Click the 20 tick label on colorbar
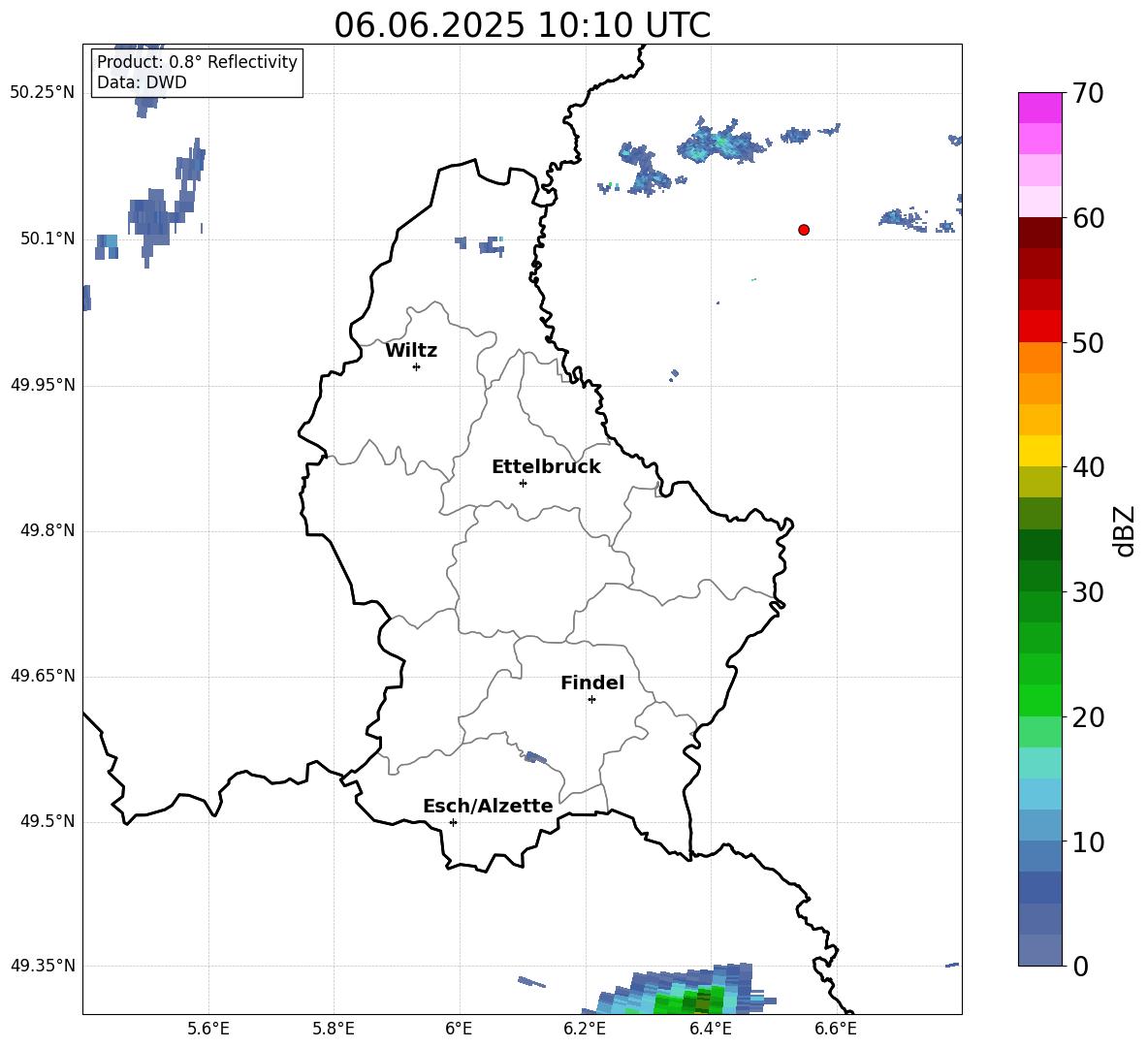 pos(1088,717)
